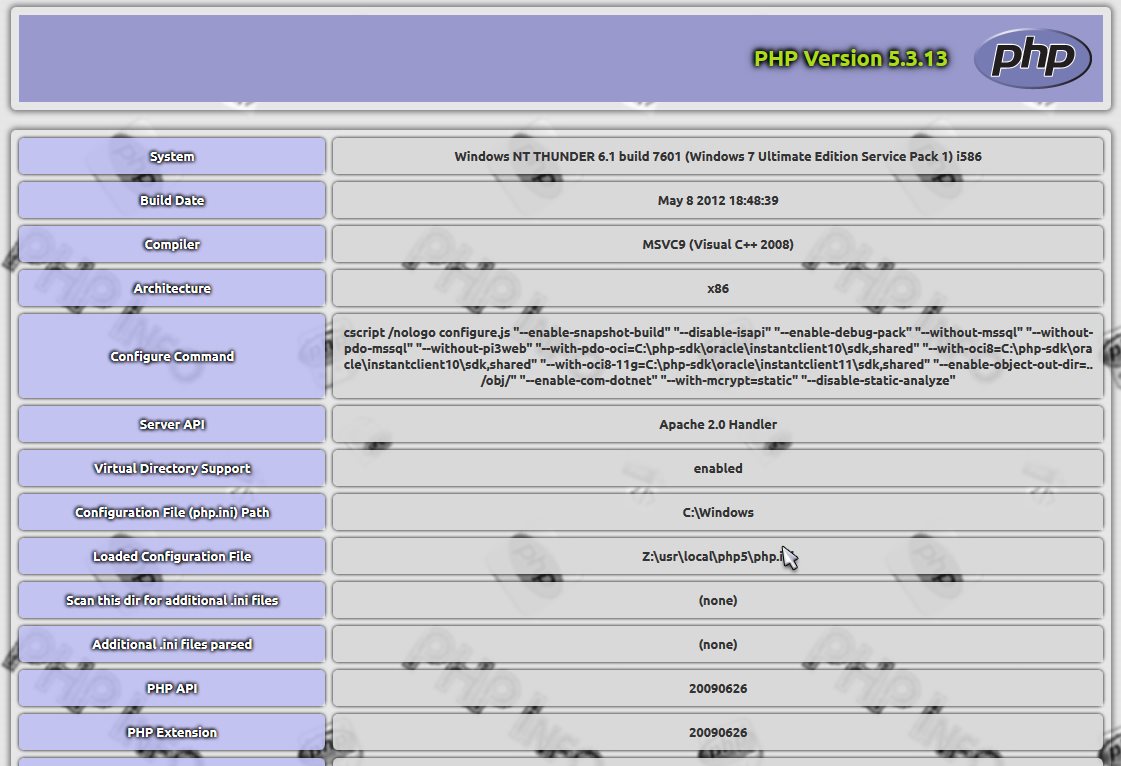Select the 'Loaded Configuration File' label

coord(172,556)
